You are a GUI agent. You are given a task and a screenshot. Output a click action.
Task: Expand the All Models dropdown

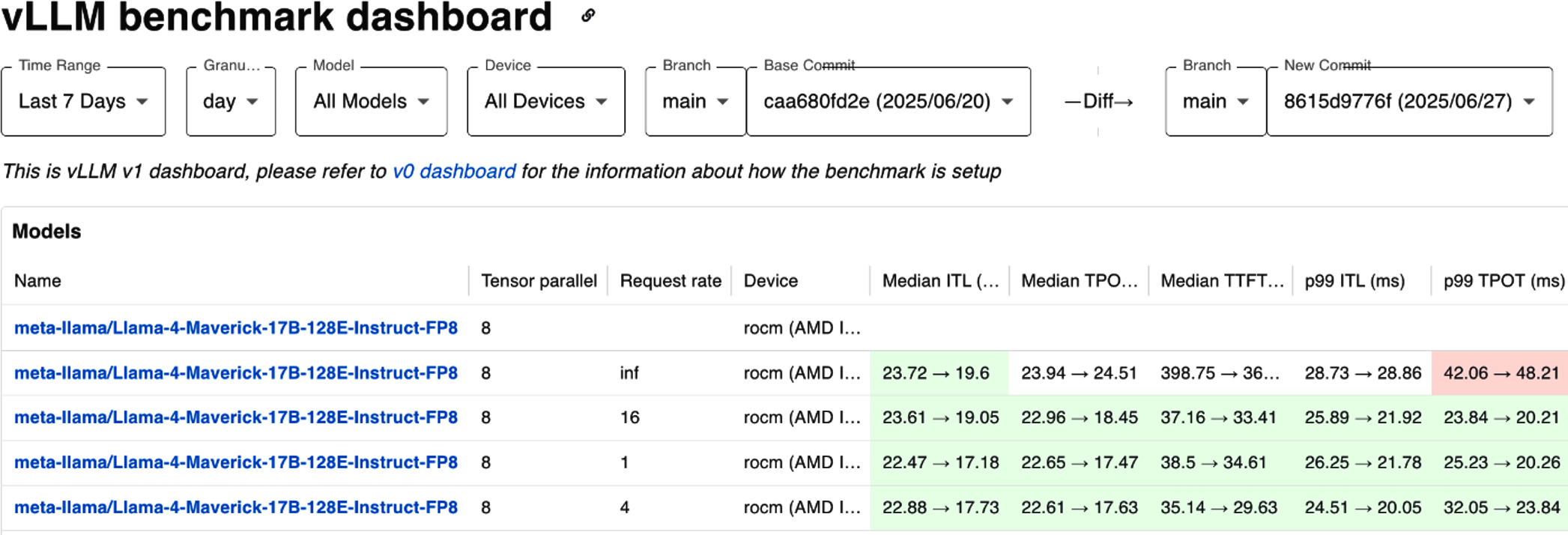pos(372,101)
